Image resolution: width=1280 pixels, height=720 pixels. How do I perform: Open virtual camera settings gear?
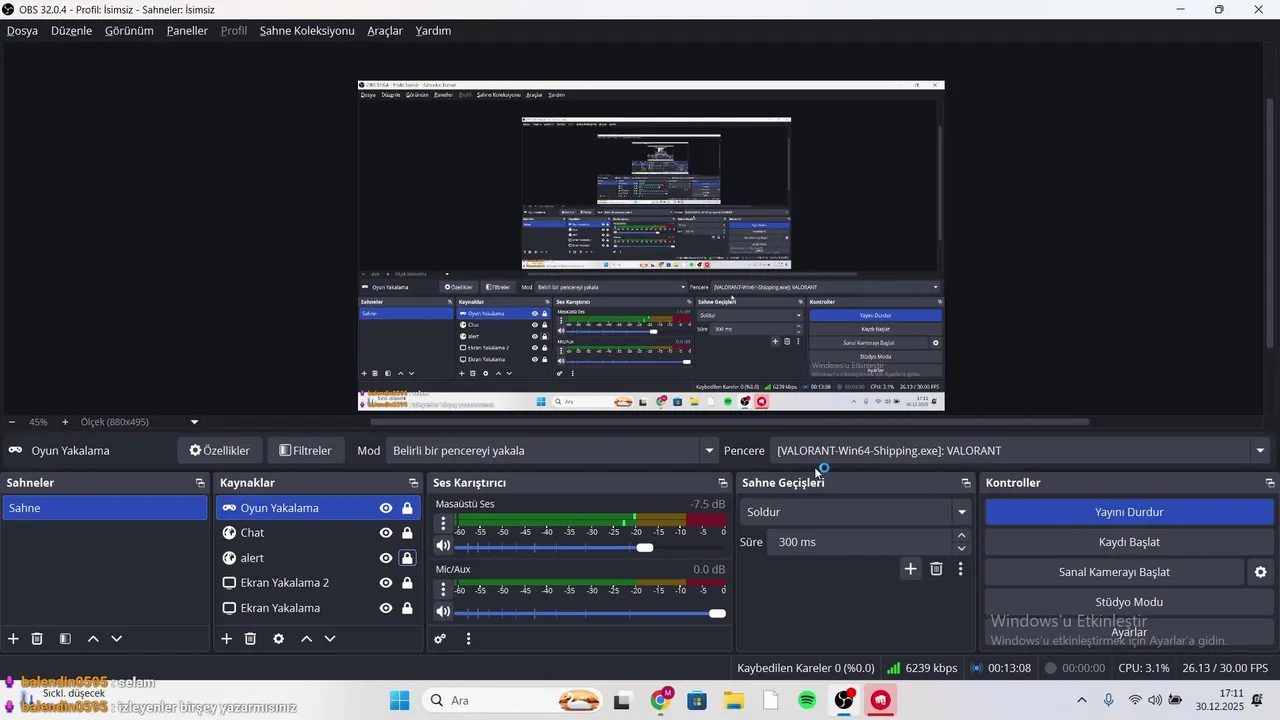[x=1261, y=572]
